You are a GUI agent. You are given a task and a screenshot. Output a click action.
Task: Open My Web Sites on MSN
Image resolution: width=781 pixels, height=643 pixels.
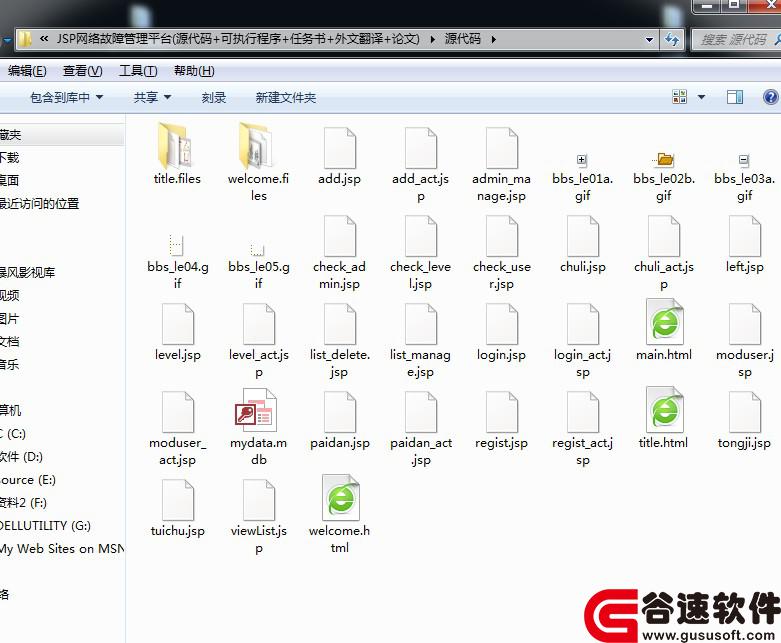tap(62, 548)
